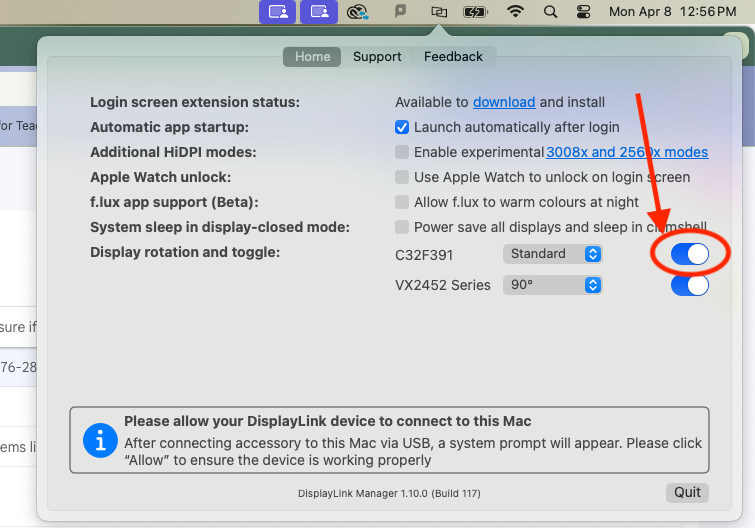Click the 'Automatic app startup:' label

click(169, 127)
